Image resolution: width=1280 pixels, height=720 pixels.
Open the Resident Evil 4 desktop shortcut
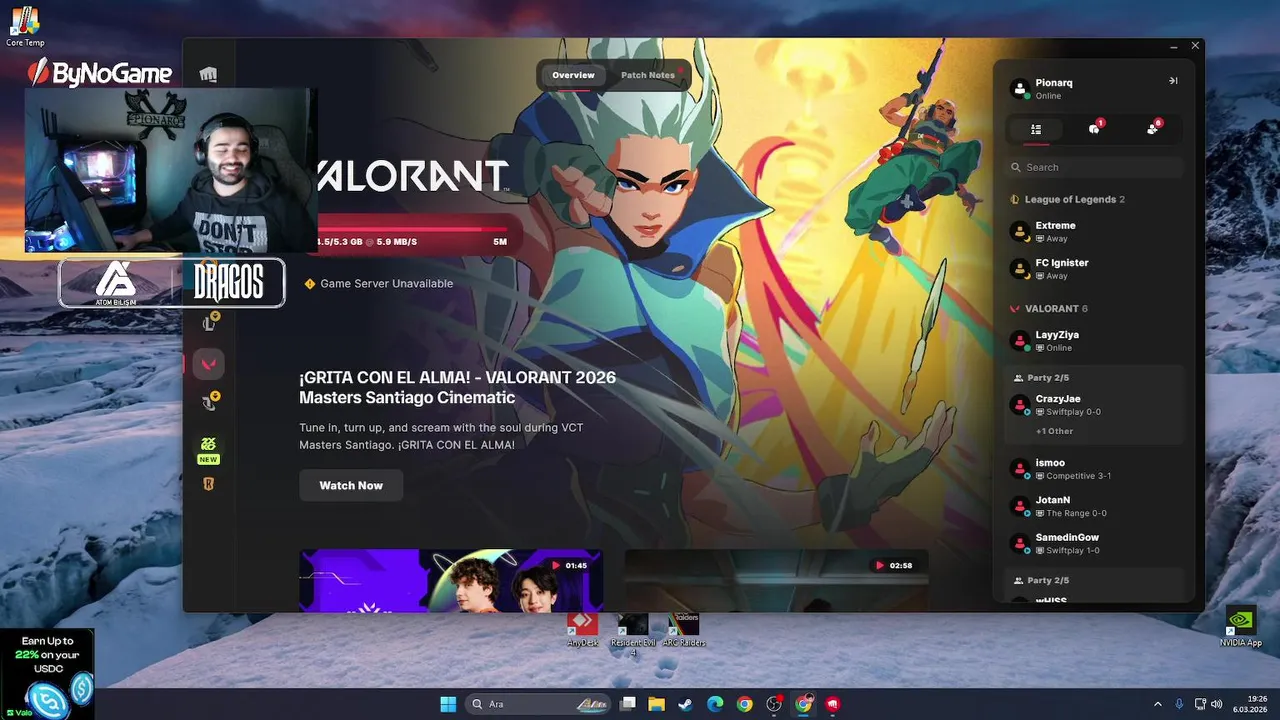point(632,633)
